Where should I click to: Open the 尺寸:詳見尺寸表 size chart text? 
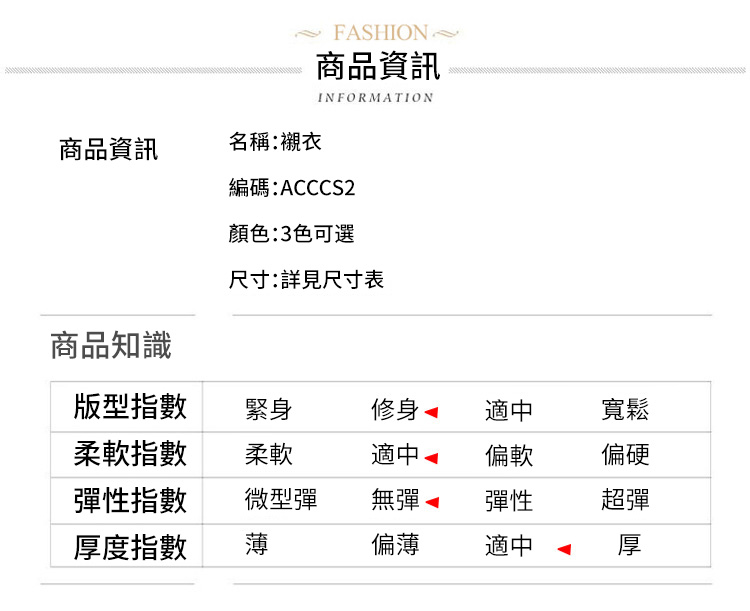click(306, 280)
